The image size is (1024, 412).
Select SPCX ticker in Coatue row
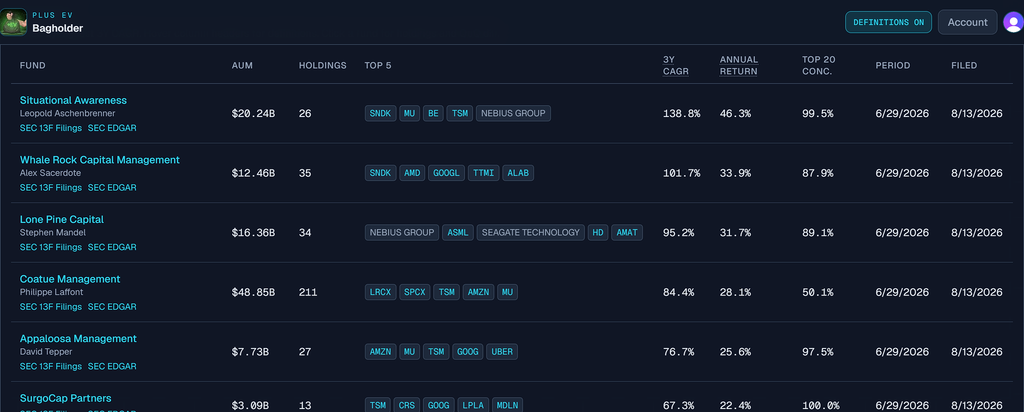click(415, 293)
